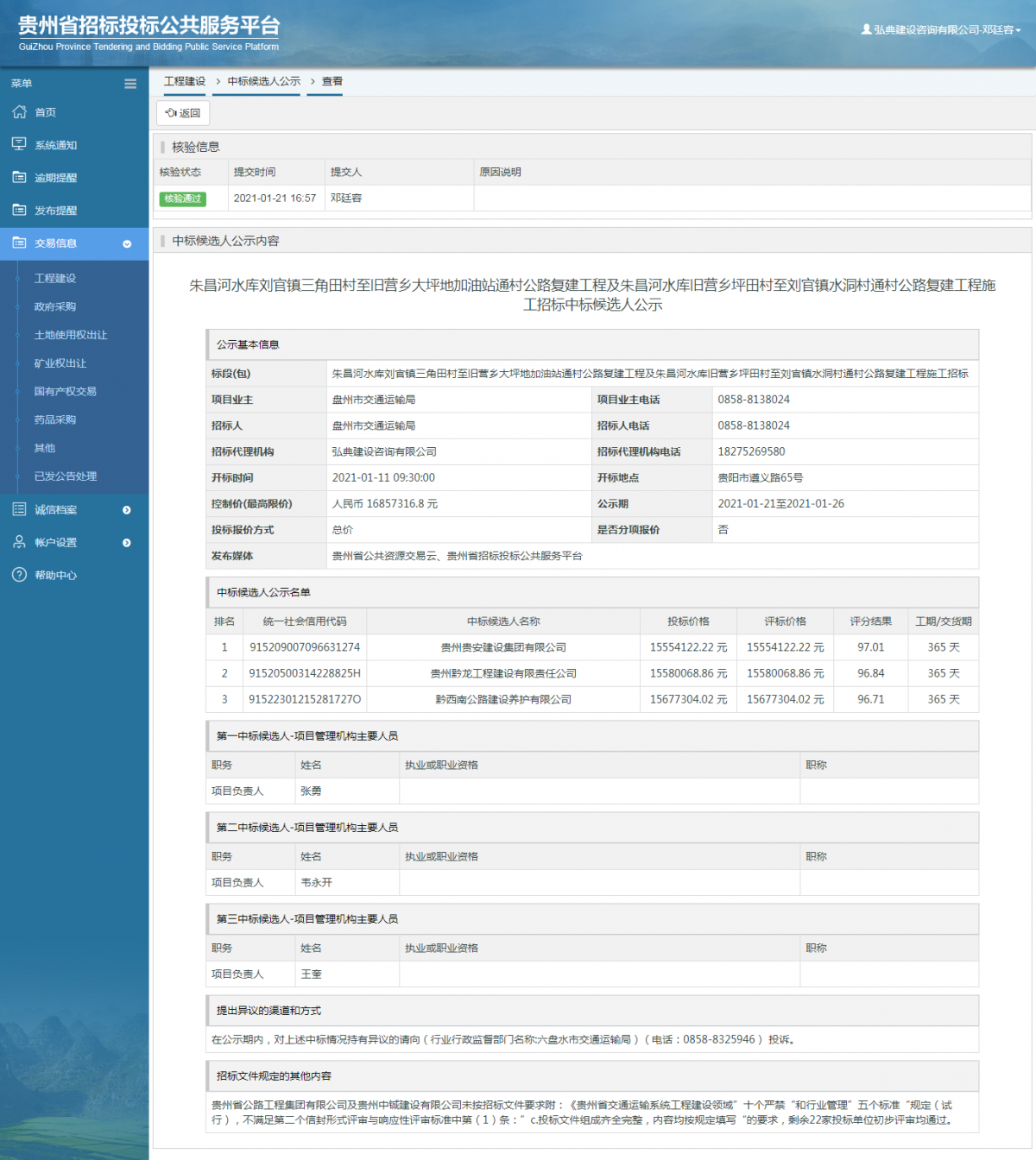Select 药品采购 in the submenu
This screenshot has width=1036, height=1160.
pos(55,419)
